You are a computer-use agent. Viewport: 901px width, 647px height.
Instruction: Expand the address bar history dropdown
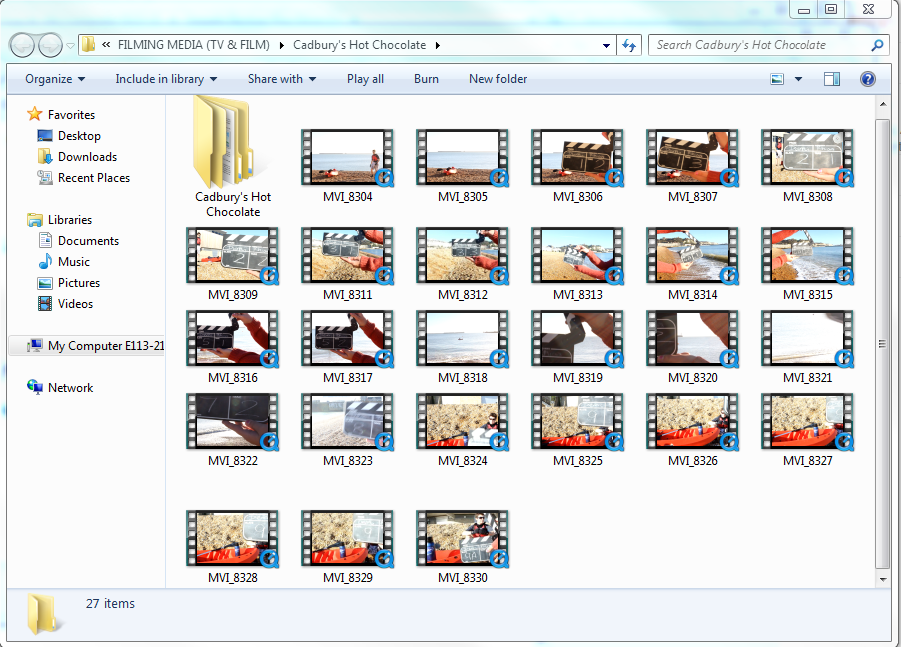click(606, 45)
